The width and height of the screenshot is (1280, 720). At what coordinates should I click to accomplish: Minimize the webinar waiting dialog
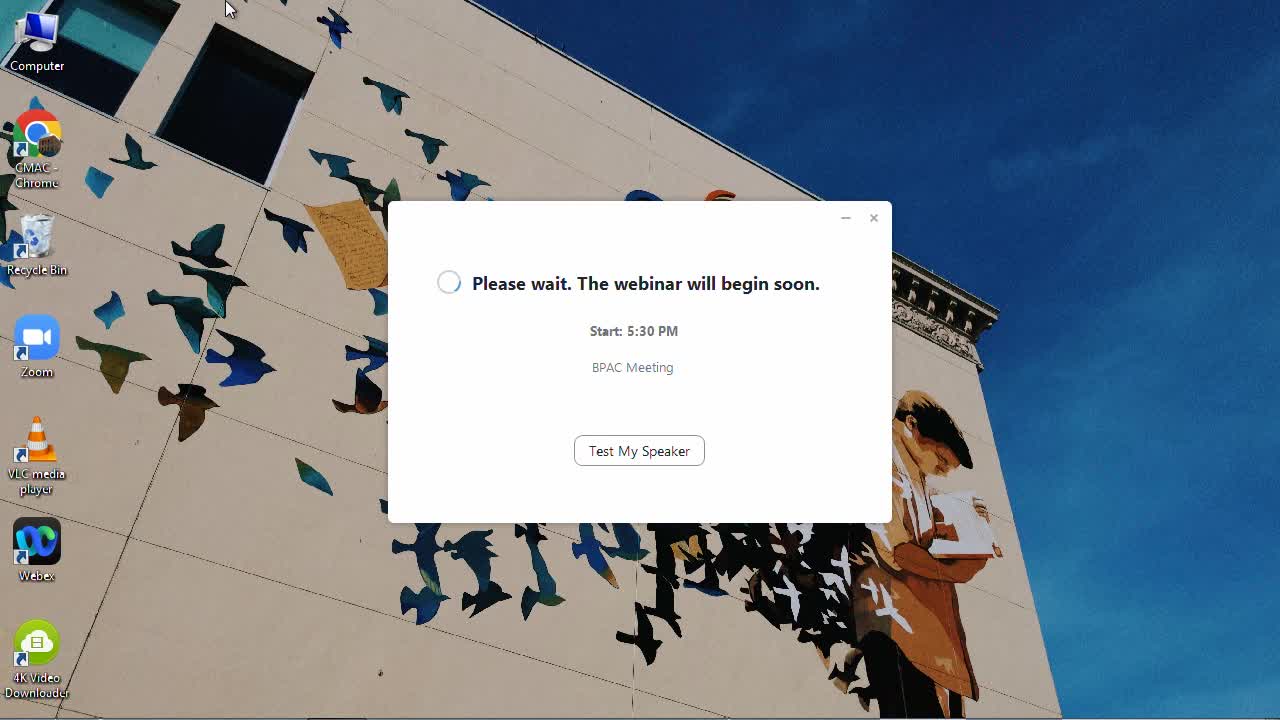point(846,218)
